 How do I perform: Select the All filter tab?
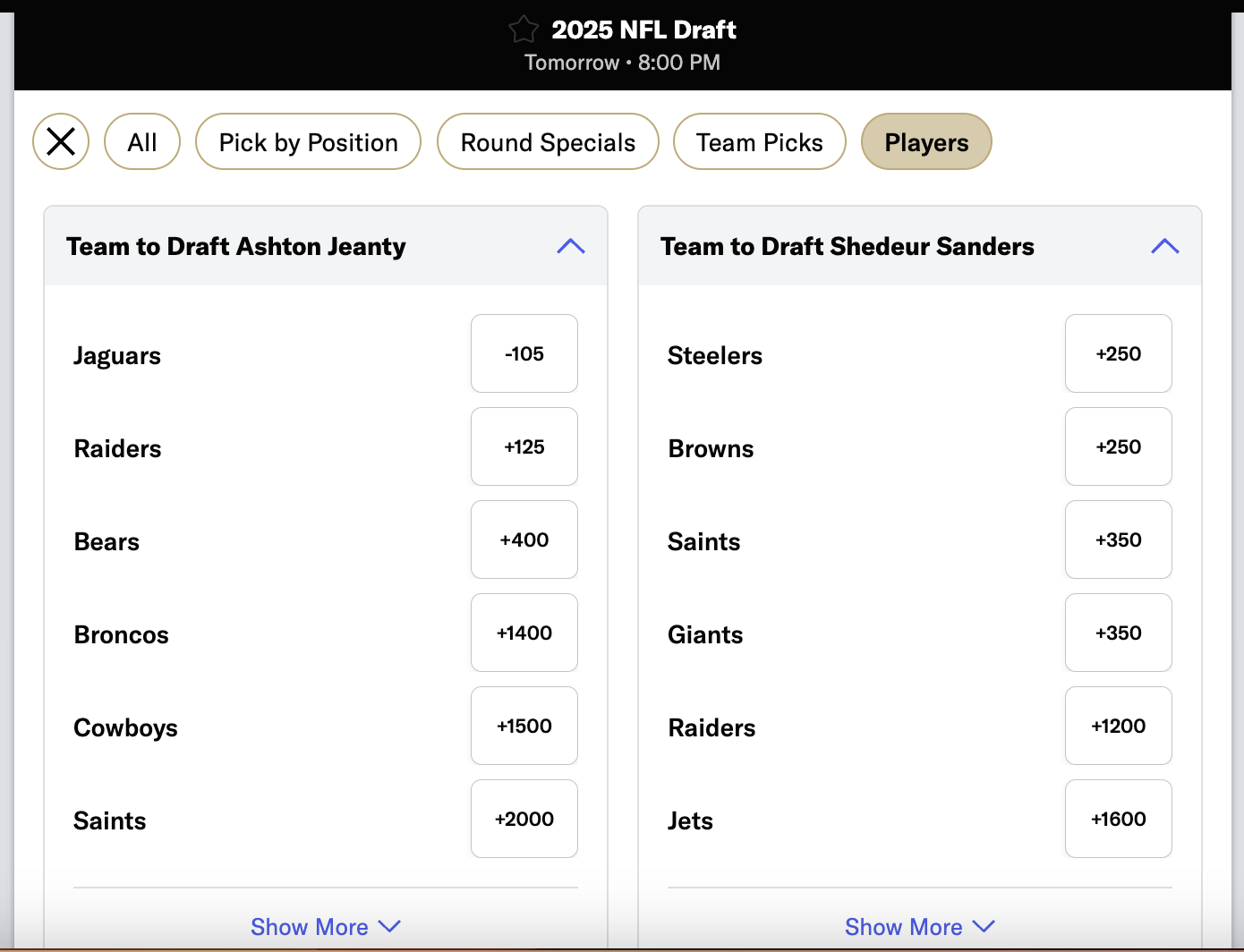pos(142,141)
